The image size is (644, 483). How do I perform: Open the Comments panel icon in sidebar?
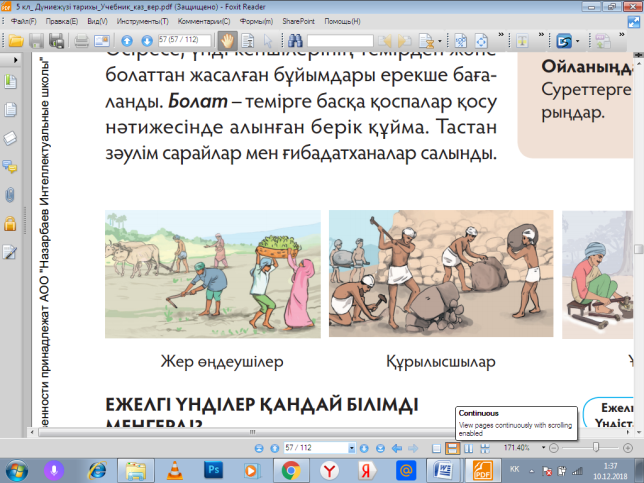point(10,166)
